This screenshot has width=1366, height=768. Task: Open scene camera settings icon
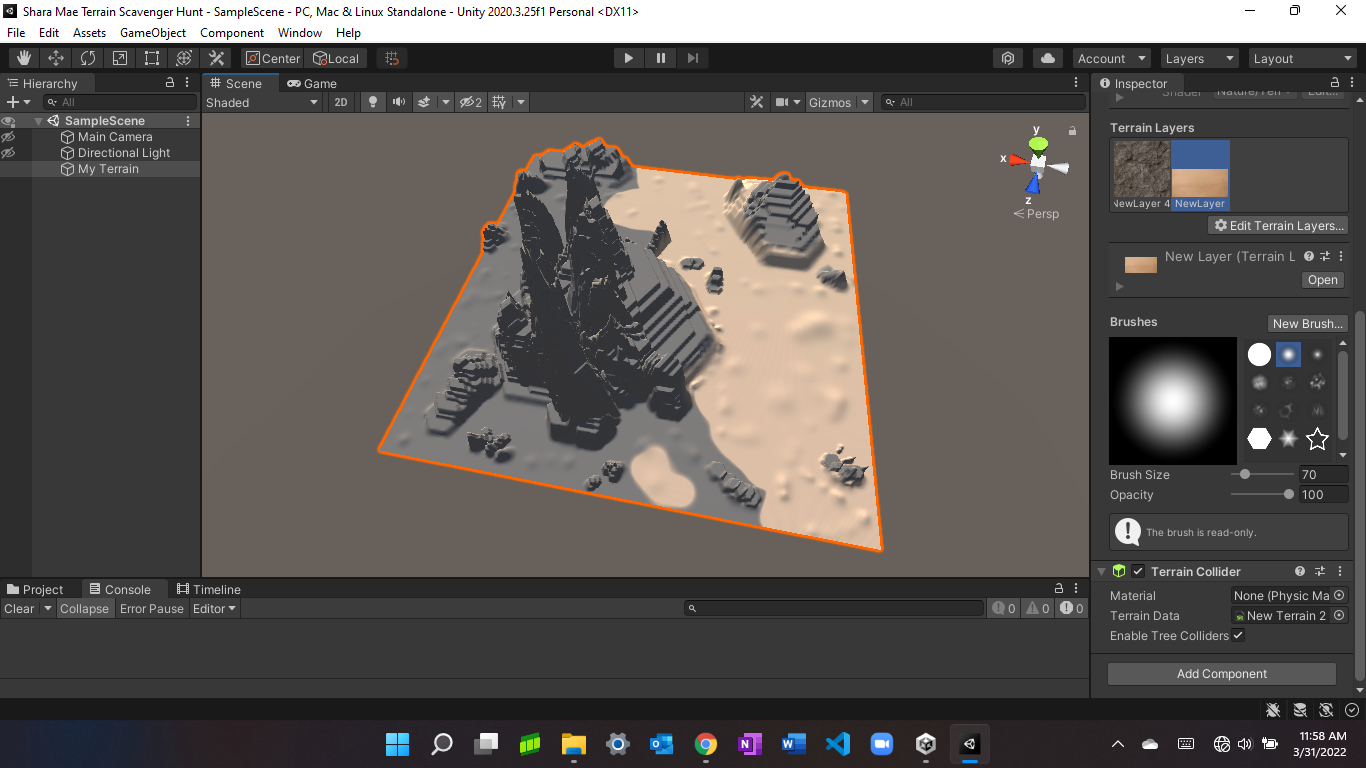(x=783, y=102)
